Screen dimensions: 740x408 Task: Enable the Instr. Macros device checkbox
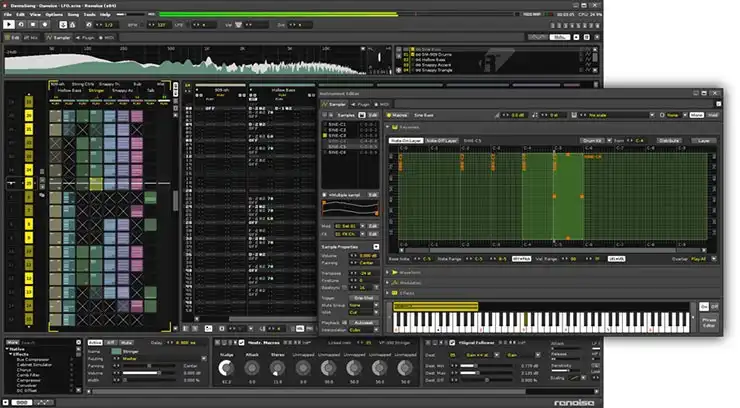[x=242, y=342]
